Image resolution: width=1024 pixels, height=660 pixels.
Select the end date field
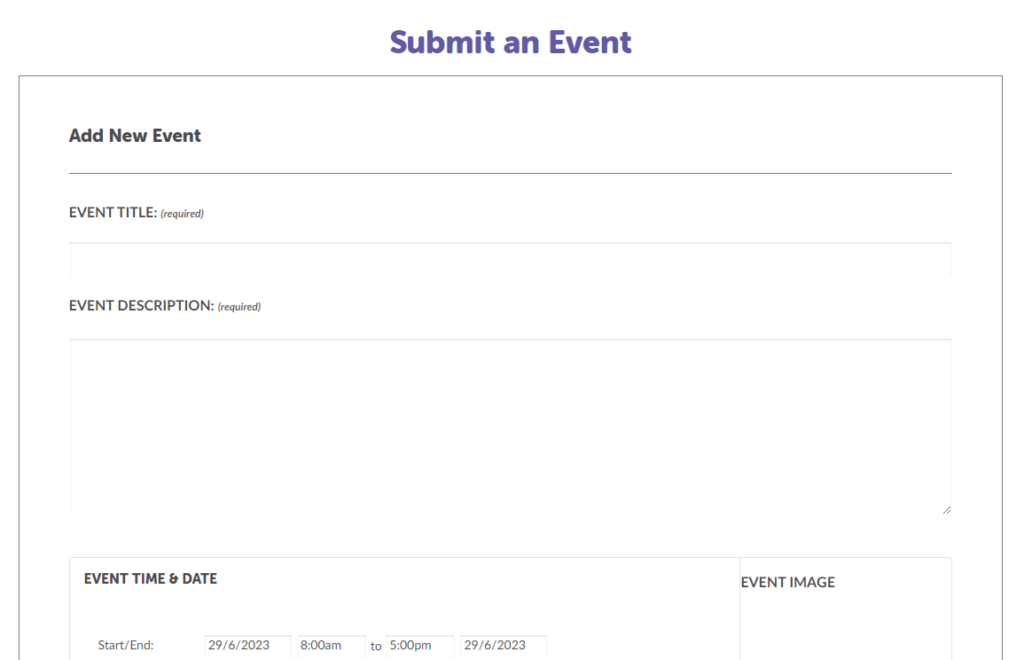click(x=503, y=646)
